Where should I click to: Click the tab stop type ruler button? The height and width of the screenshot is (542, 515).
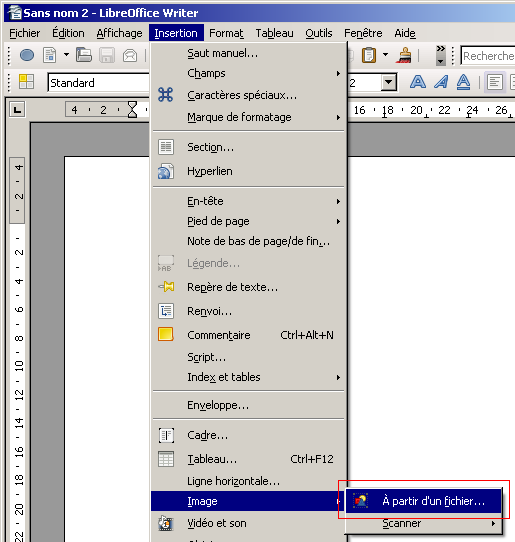click(x=17, y=110)
